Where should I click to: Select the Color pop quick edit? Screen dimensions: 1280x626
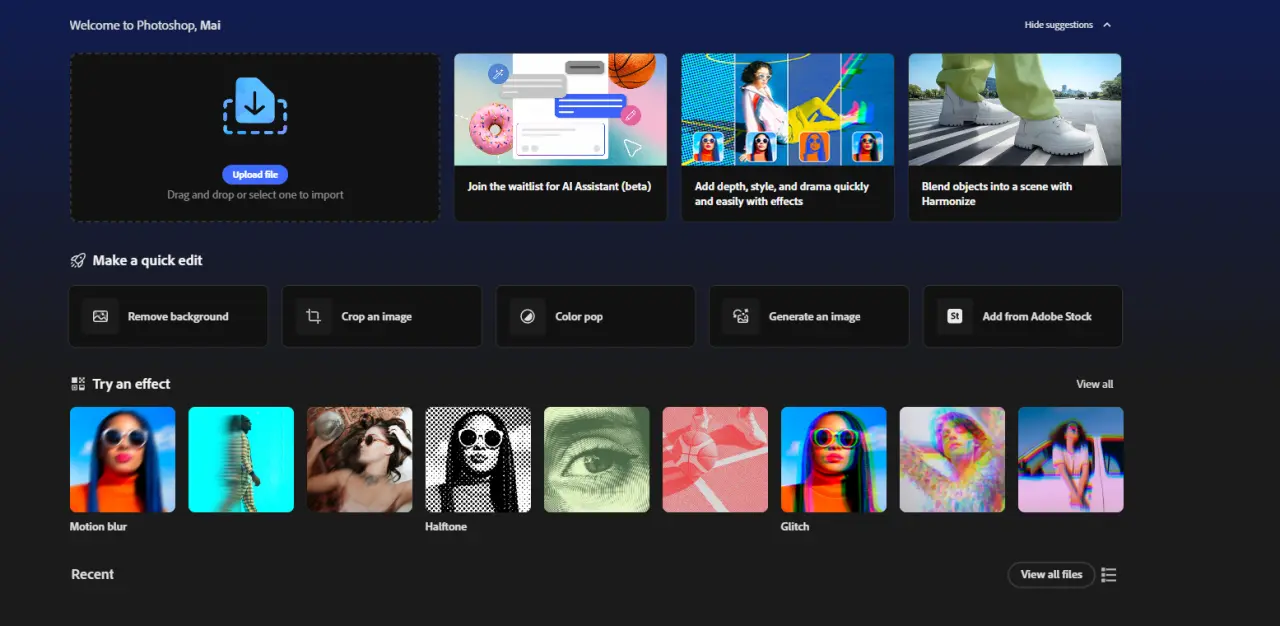(595, 316)
